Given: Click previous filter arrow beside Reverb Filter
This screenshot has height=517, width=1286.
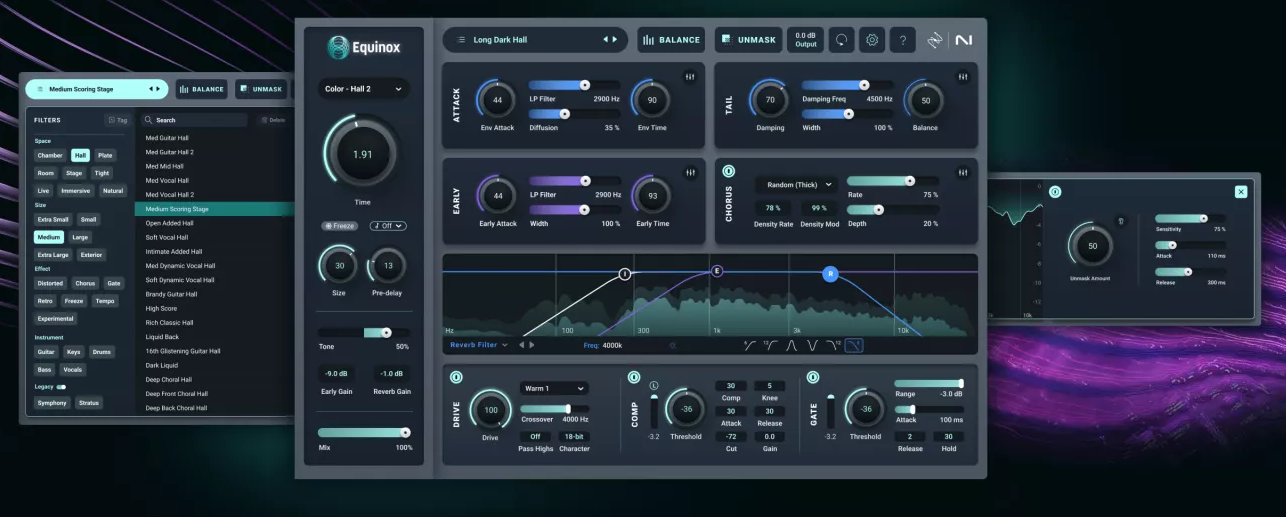Looking at the screenshot, I should [520, 345].
